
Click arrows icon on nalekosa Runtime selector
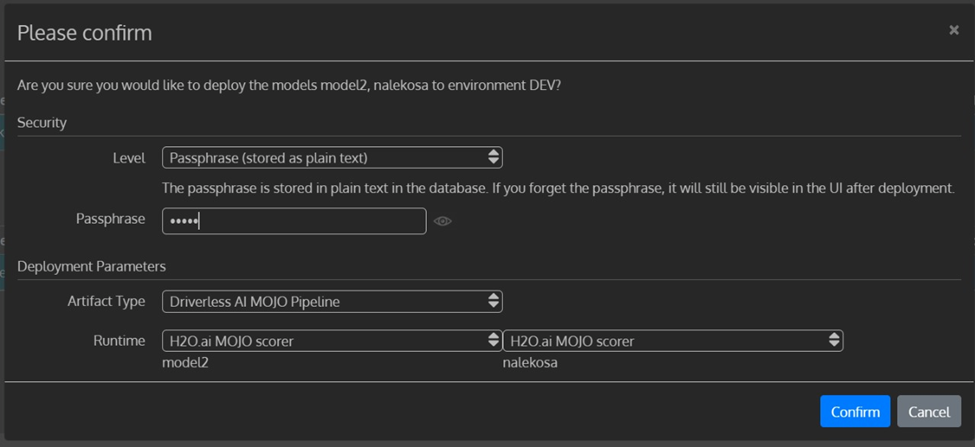[834, 341]
